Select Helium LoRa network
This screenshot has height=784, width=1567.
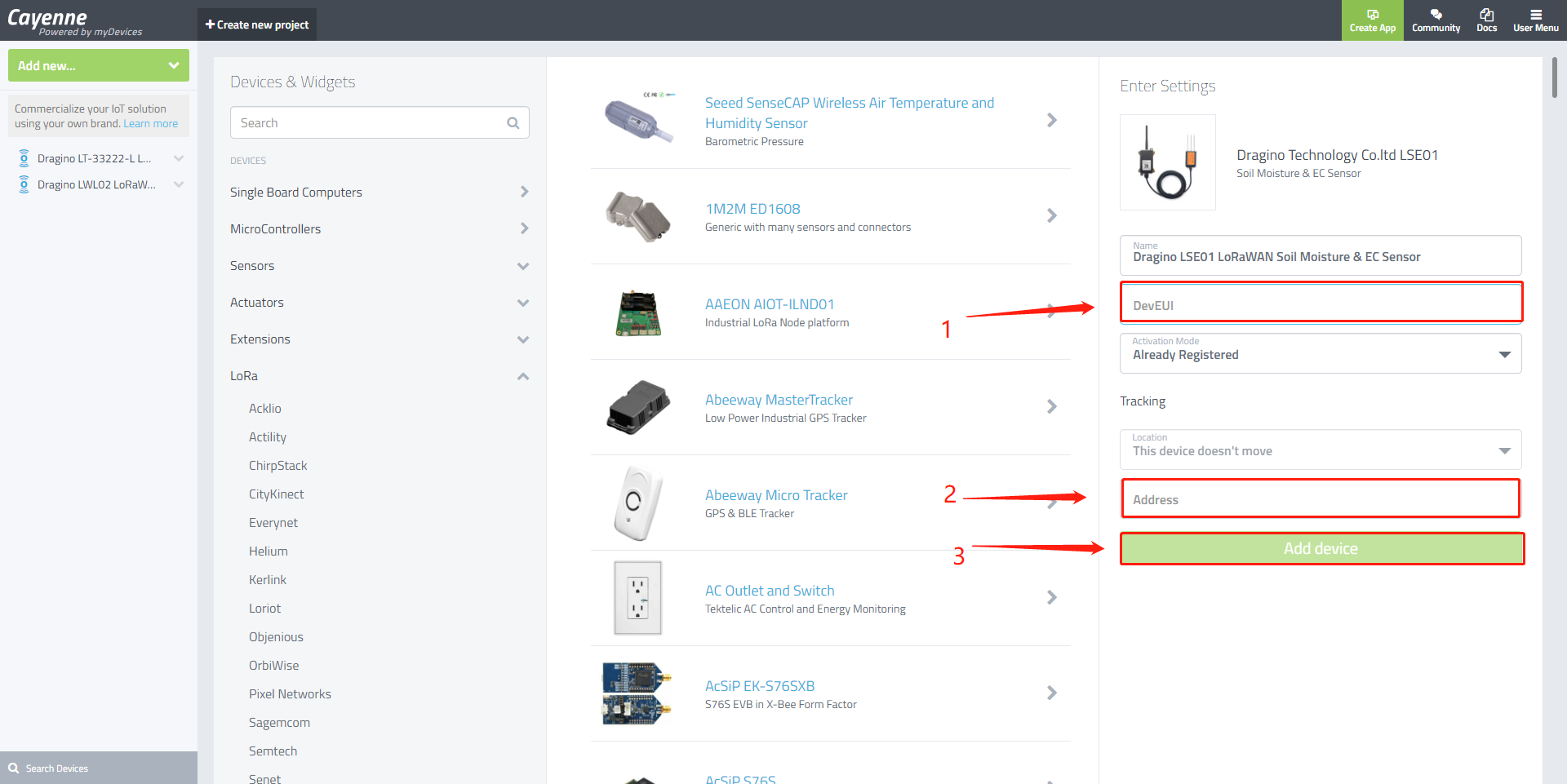(269, 551)
